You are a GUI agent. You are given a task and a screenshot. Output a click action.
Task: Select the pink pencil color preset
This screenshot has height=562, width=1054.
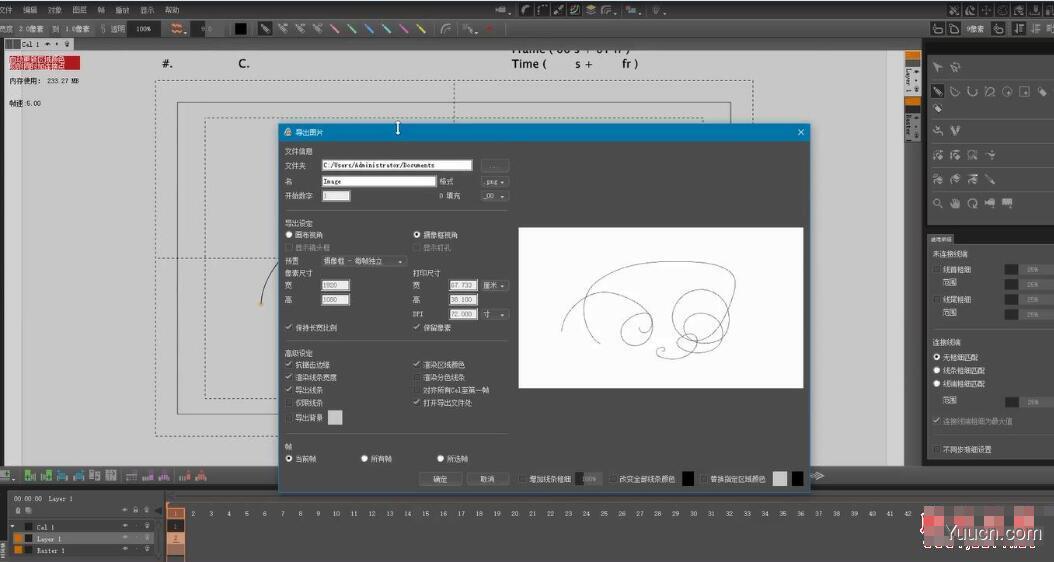tap(404, 29)
